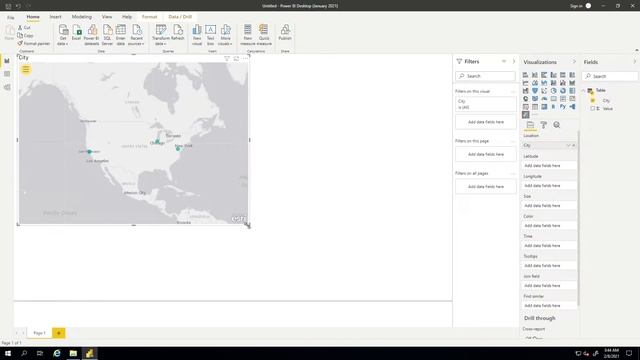Open the More visuals dropdown
The width and height of the screenshot is (640, 360).
[x=225, y=35]
